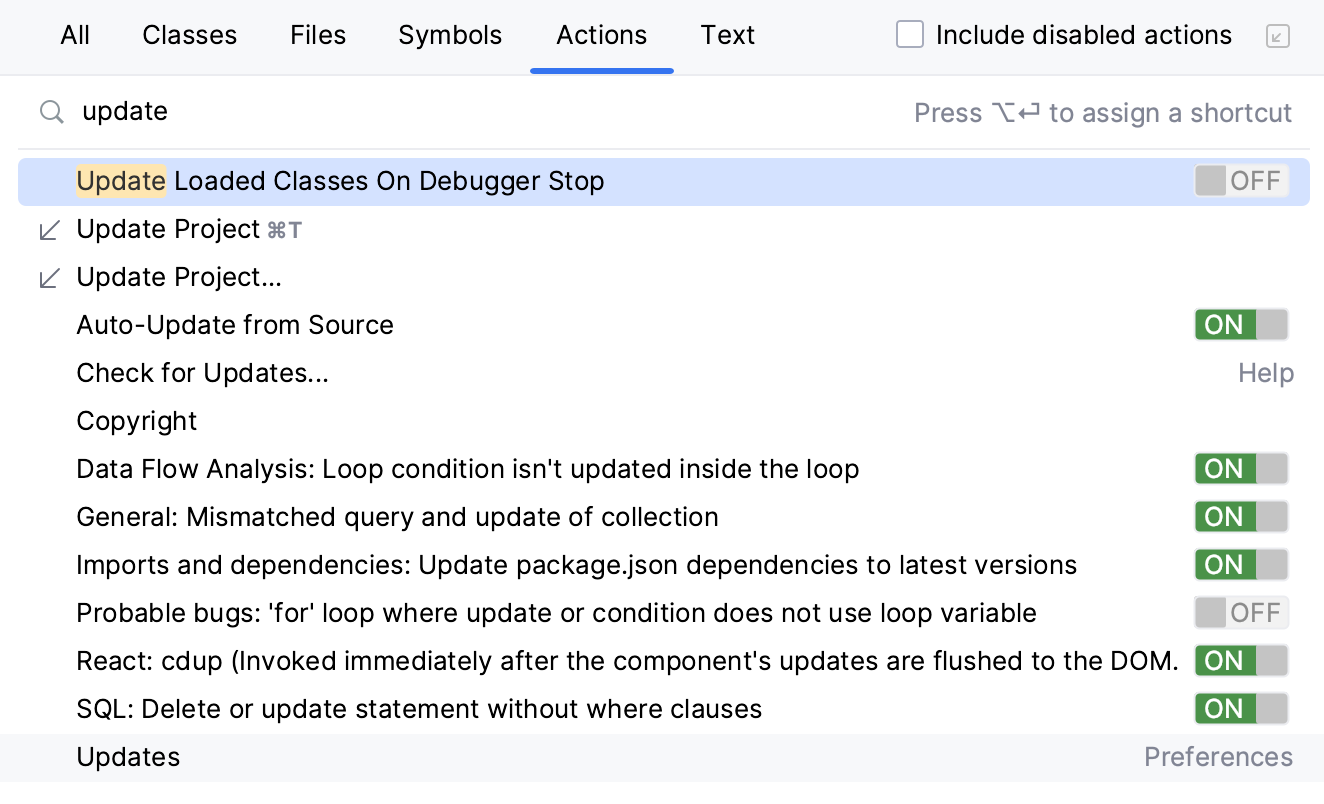Click the arrow icon beside Update Project ⌘T
This screenshot has width=1324, height=804.
click(x=49, y=229)
